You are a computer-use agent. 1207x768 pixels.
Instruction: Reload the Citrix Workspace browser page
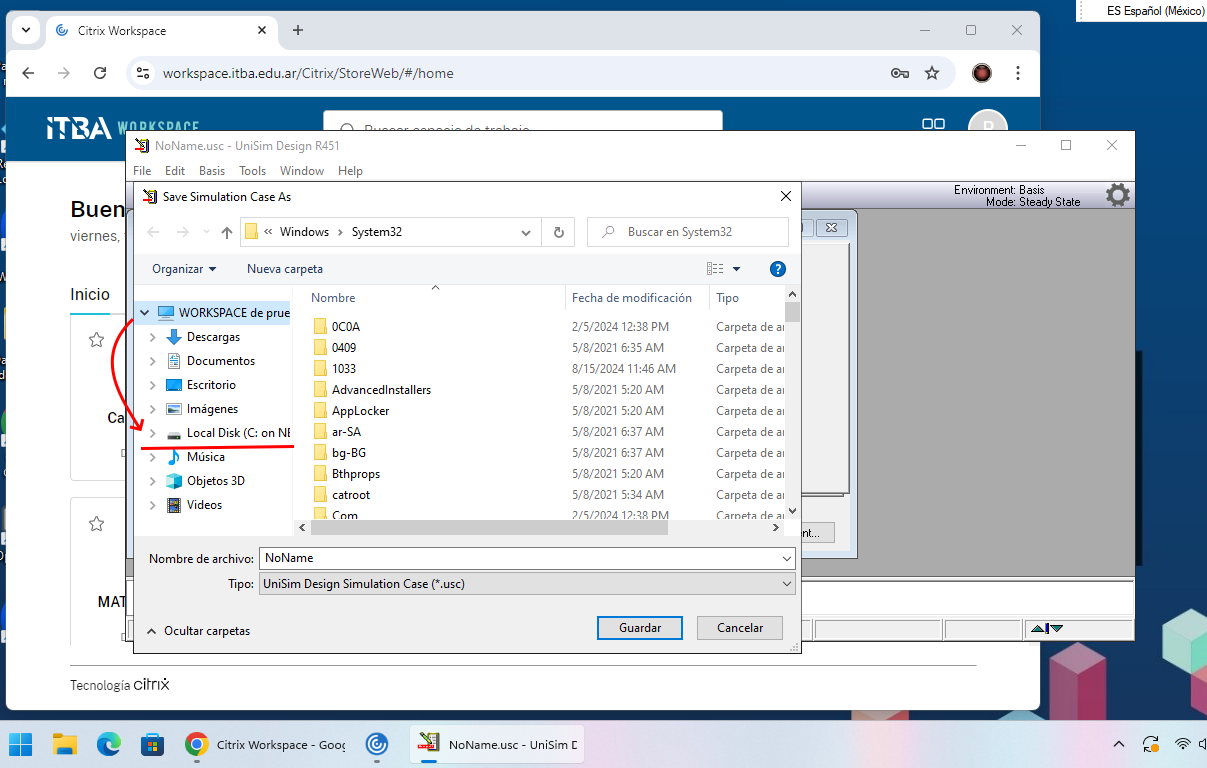click(x=100, y=73)
